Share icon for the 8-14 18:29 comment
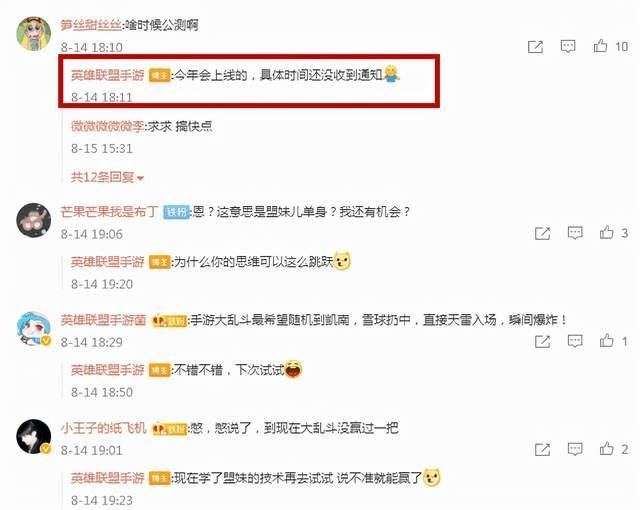The width and height of the screenshot is (640, 510). coord(542,341)
